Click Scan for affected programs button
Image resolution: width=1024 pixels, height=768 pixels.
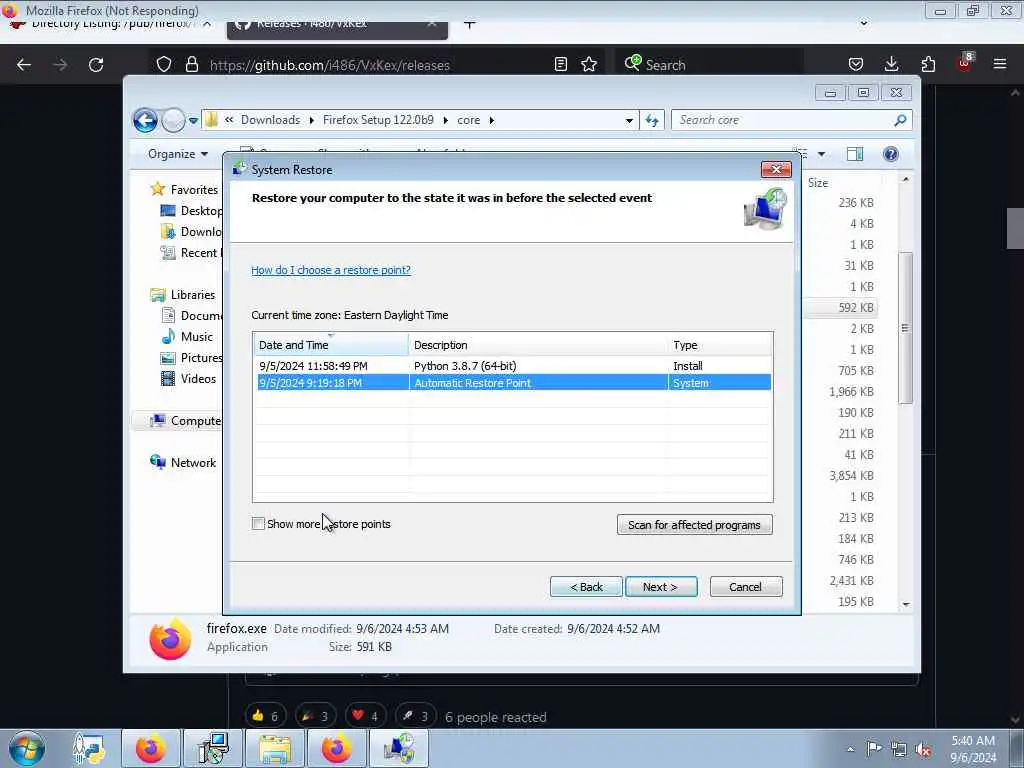(694, 524)
